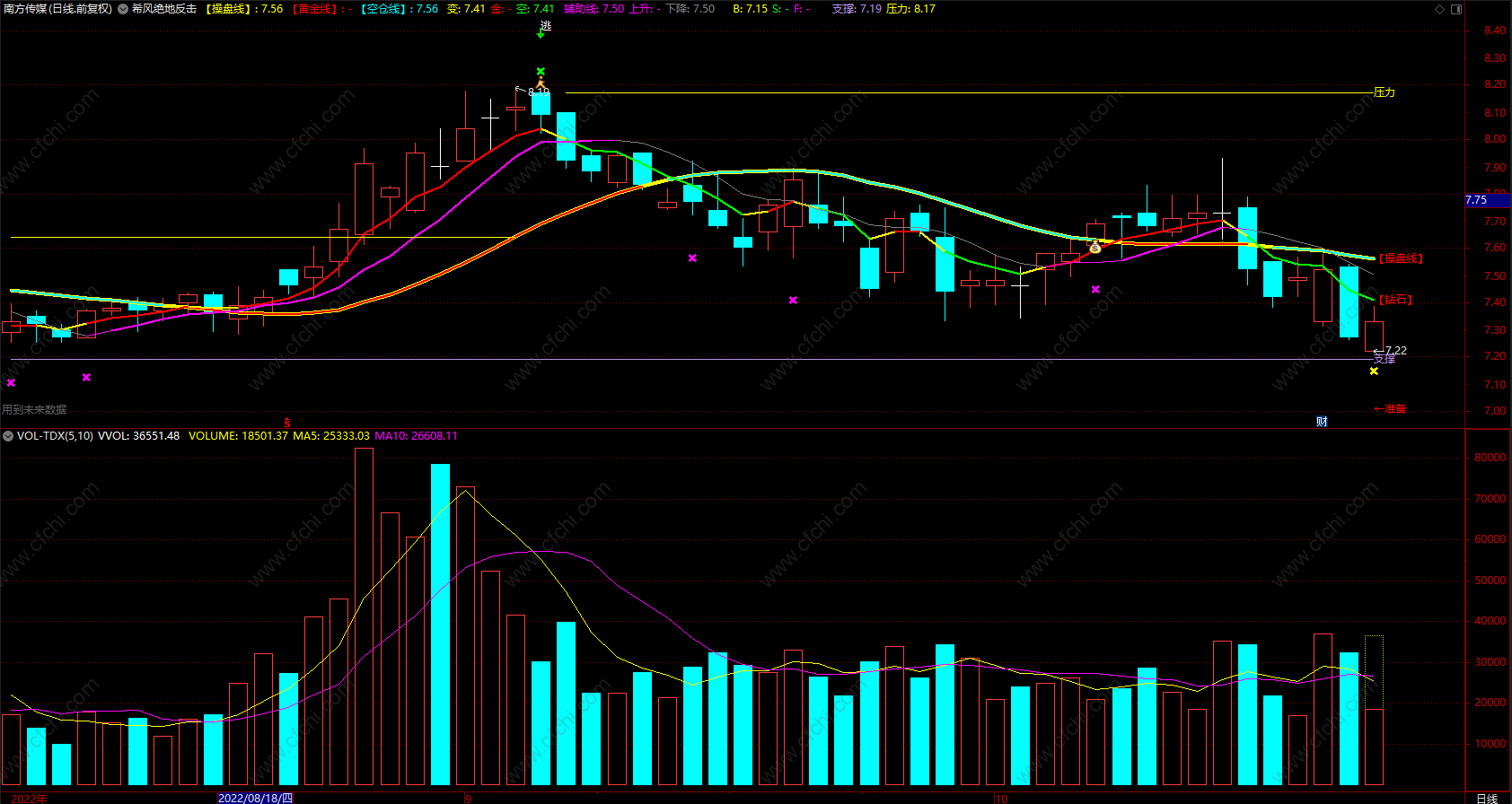Image resolution: width=1512 pixels, height=804 pixels.
Task: Click the 希风绝地反击 indicator name
Action: coord(164,9)
